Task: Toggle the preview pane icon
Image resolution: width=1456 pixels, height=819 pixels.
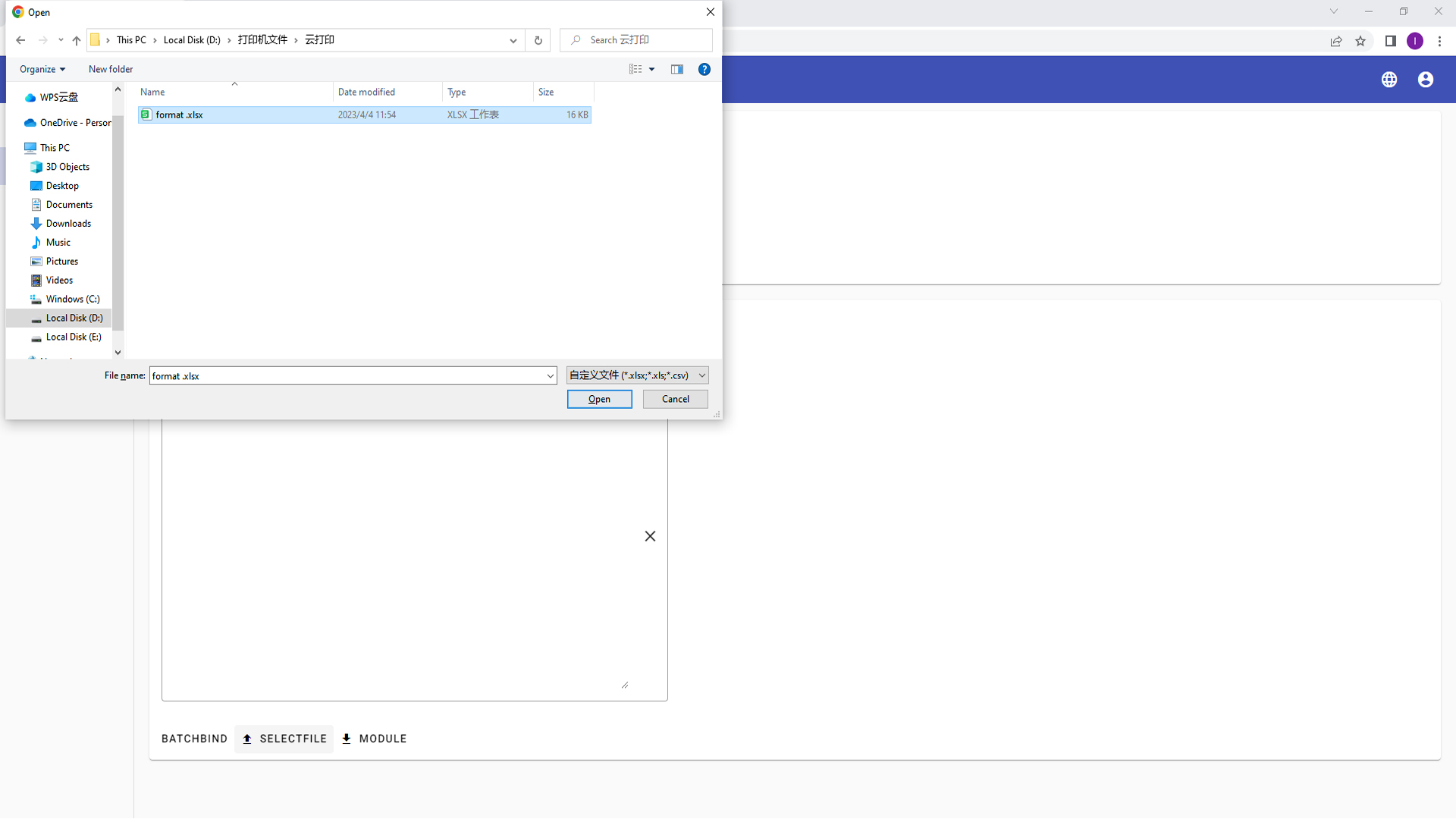Action: click(677, 69)
